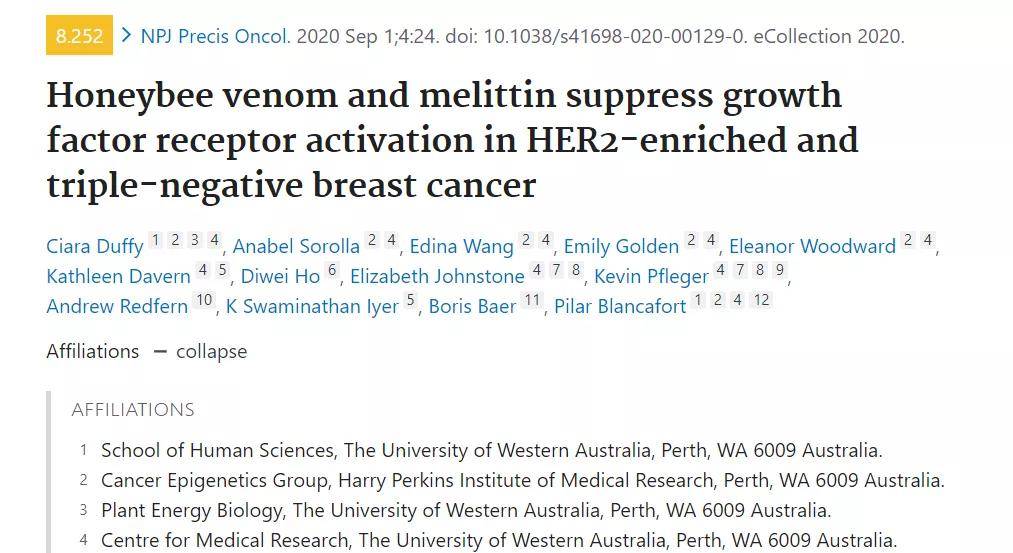
Task: Click author Elizabeth Johnstone
Action: point(437,276)
